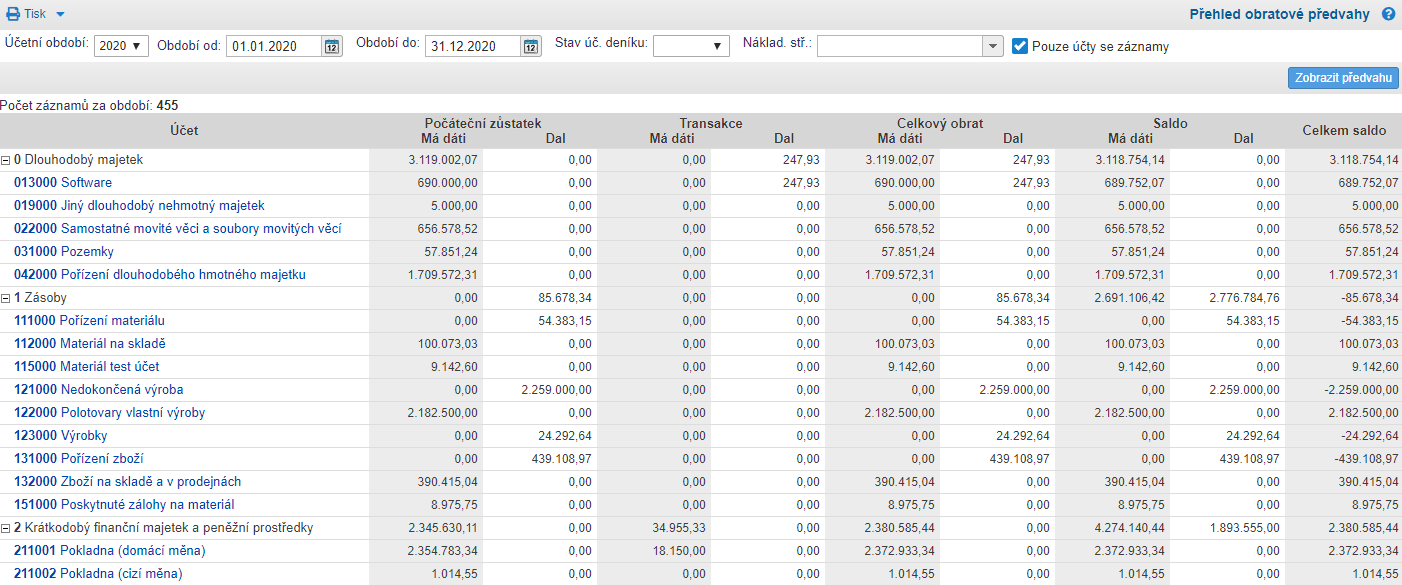Collapse the 0 Dlouhodobý majetek group

6,160
